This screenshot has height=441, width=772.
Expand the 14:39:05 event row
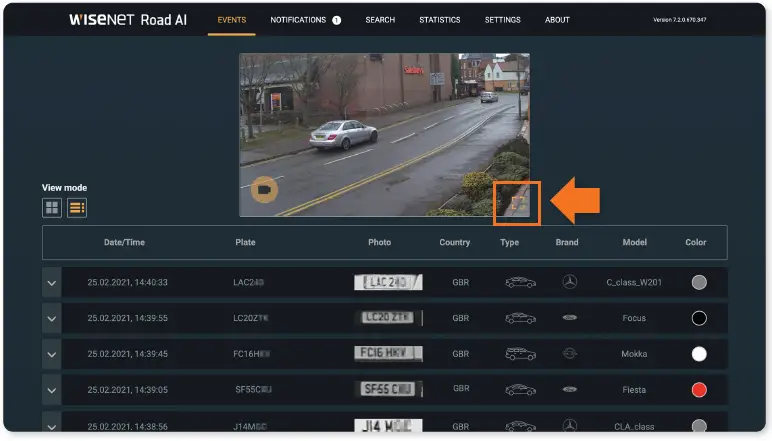[x=52, y=390]
